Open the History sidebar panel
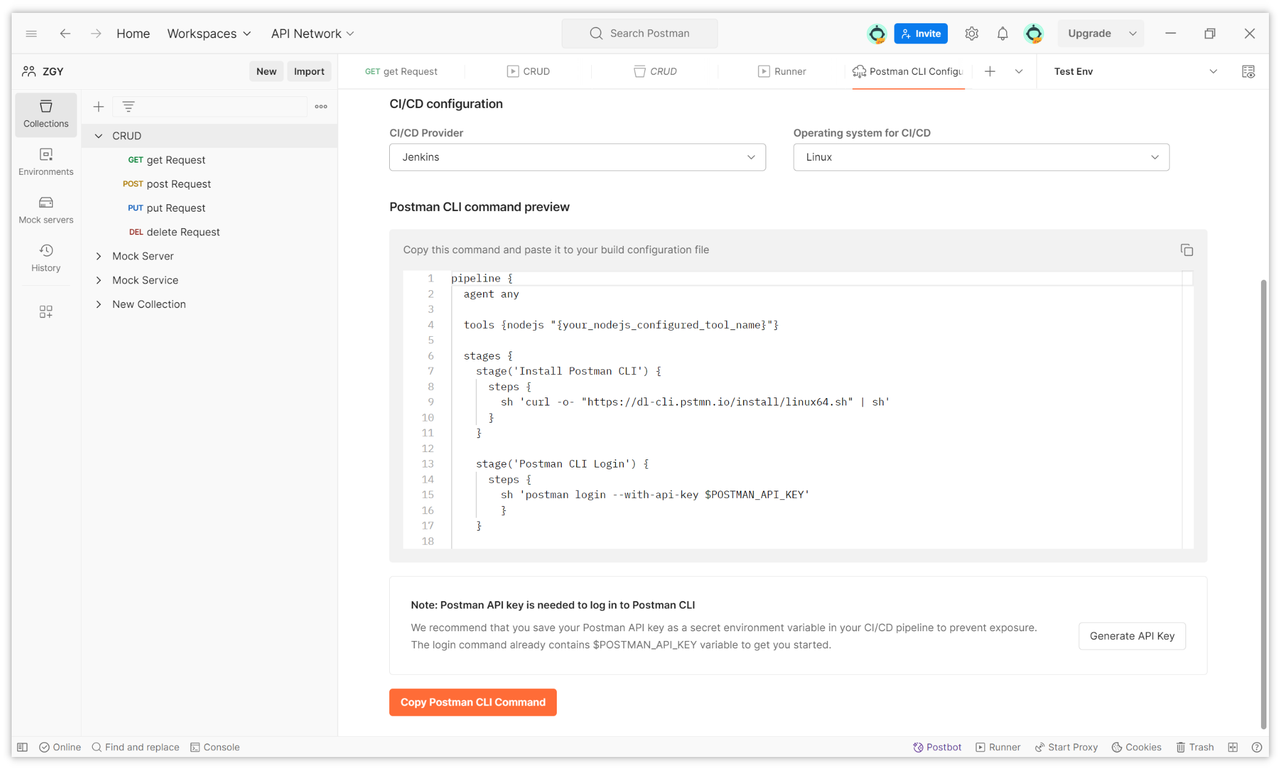Image resolution: width=1280 pixels, height=768 pixels. (x=46, y=258)
